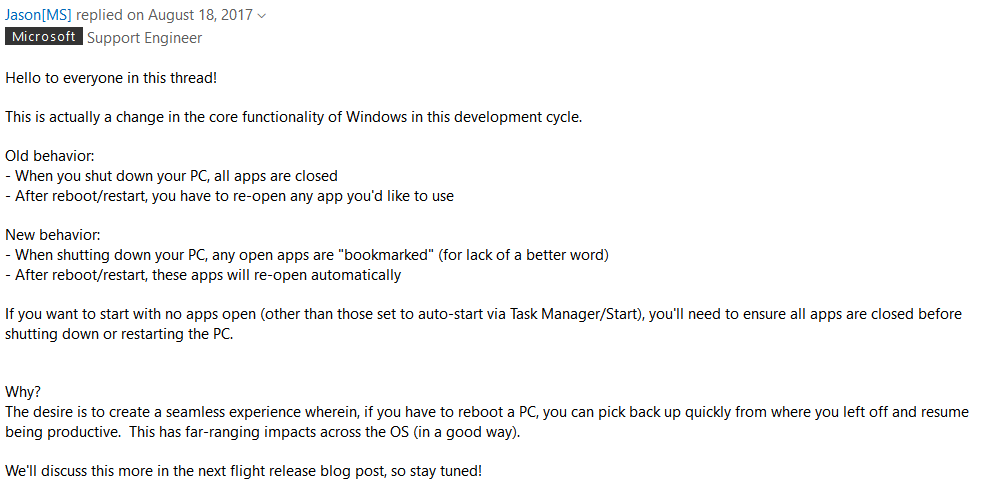Image resolution: width=984 pixels, height=501 pixels.
Task: Click the line 'all apps are closed'
Action: pos(275,176)
